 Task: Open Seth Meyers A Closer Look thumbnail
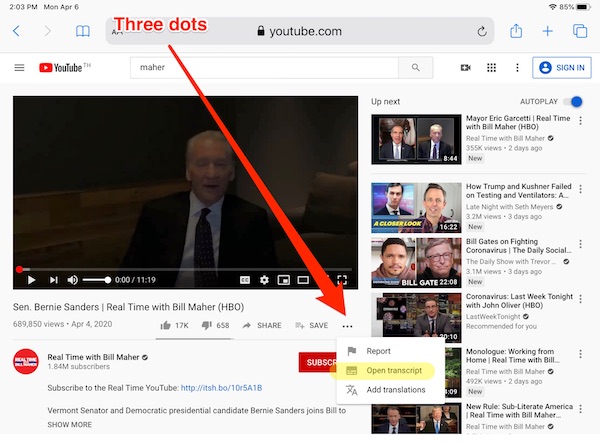[416, 208]
